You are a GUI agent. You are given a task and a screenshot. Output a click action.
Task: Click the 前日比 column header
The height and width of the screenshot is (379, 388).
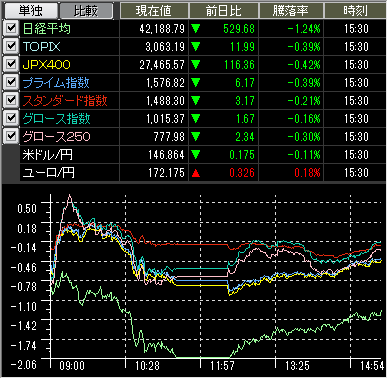point(224,11)
